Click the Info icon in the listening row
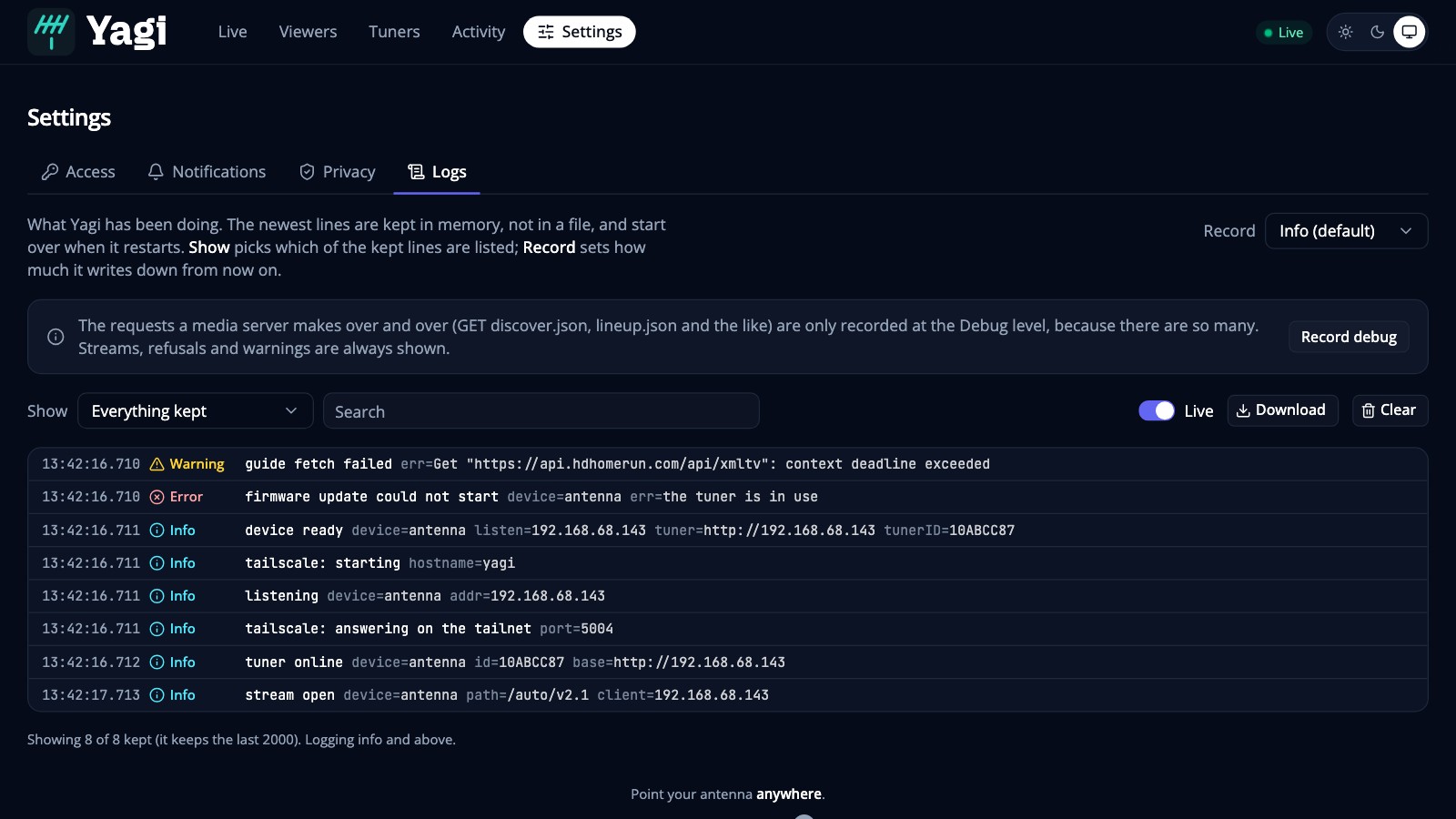Viewport: 1456px width, 819px height. (x=157, y=596)
